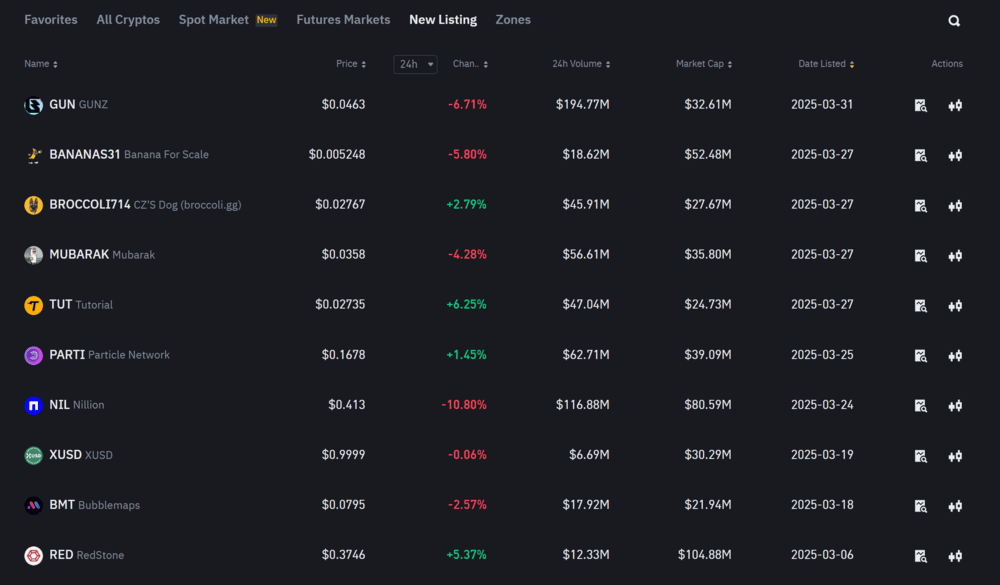Open details icon for BROCCOLI714 row
Viewport: 1000px width, 585px height.
[920, 205]
